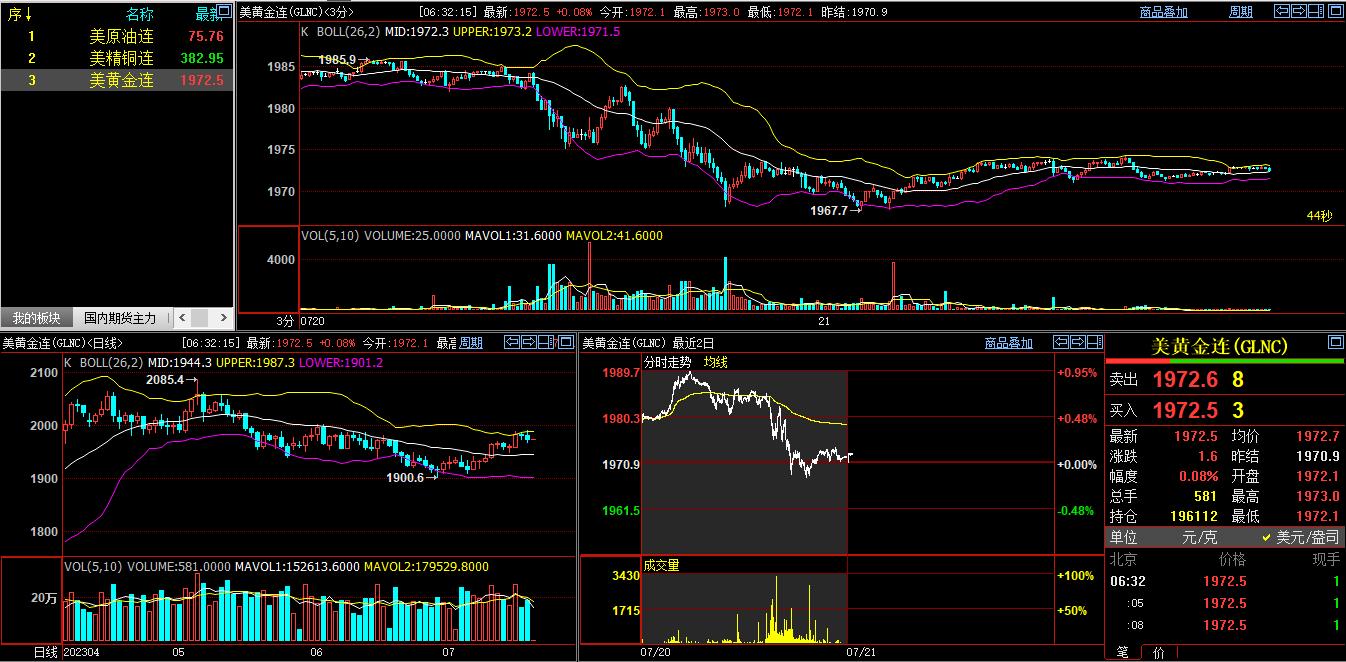Open 周期 period link in daily chart
This screenshot has width=1346, height=662.
pyautogui.click(x=470, y=343)
